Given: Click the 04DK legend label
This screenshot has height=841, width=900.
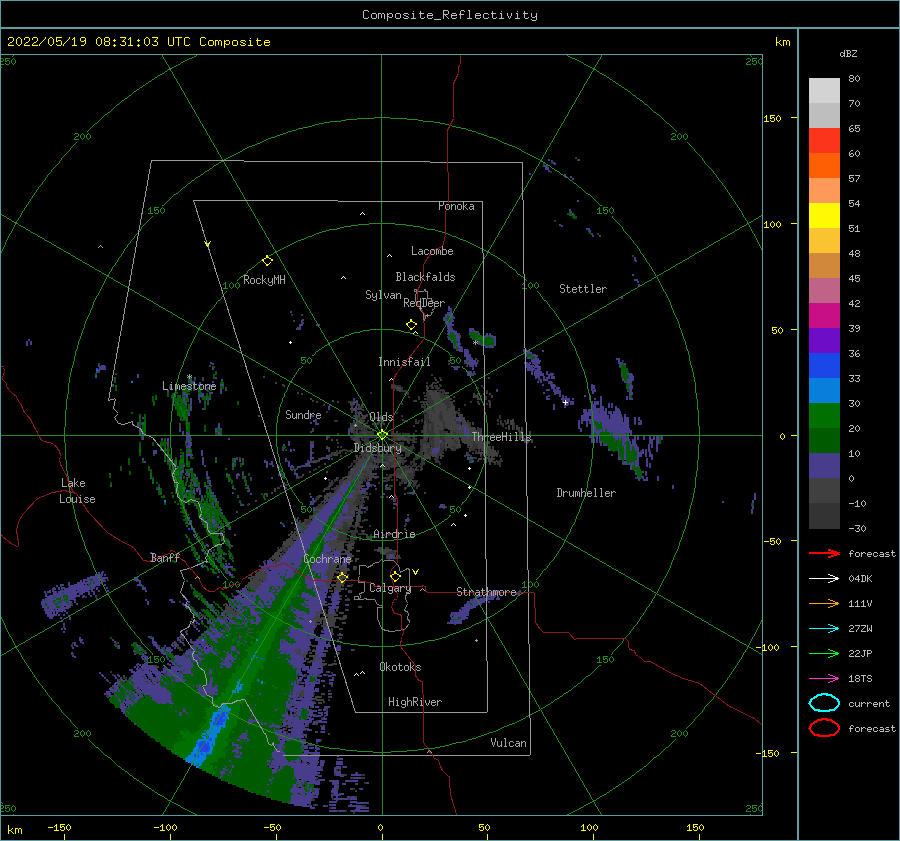Looking at the screenshot, I should [x=860, y=579].
